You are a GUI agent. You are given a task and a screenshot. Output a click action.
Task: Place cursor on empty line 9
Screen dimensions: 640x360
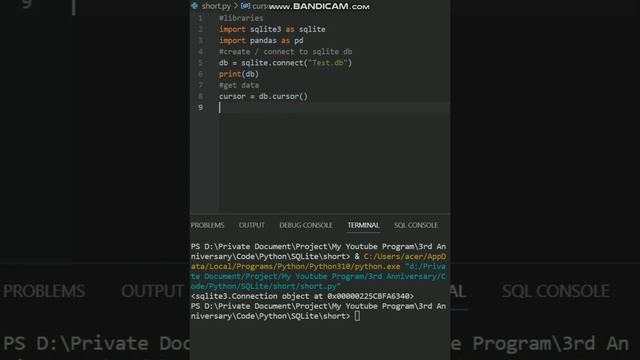(x=334, y=107)
